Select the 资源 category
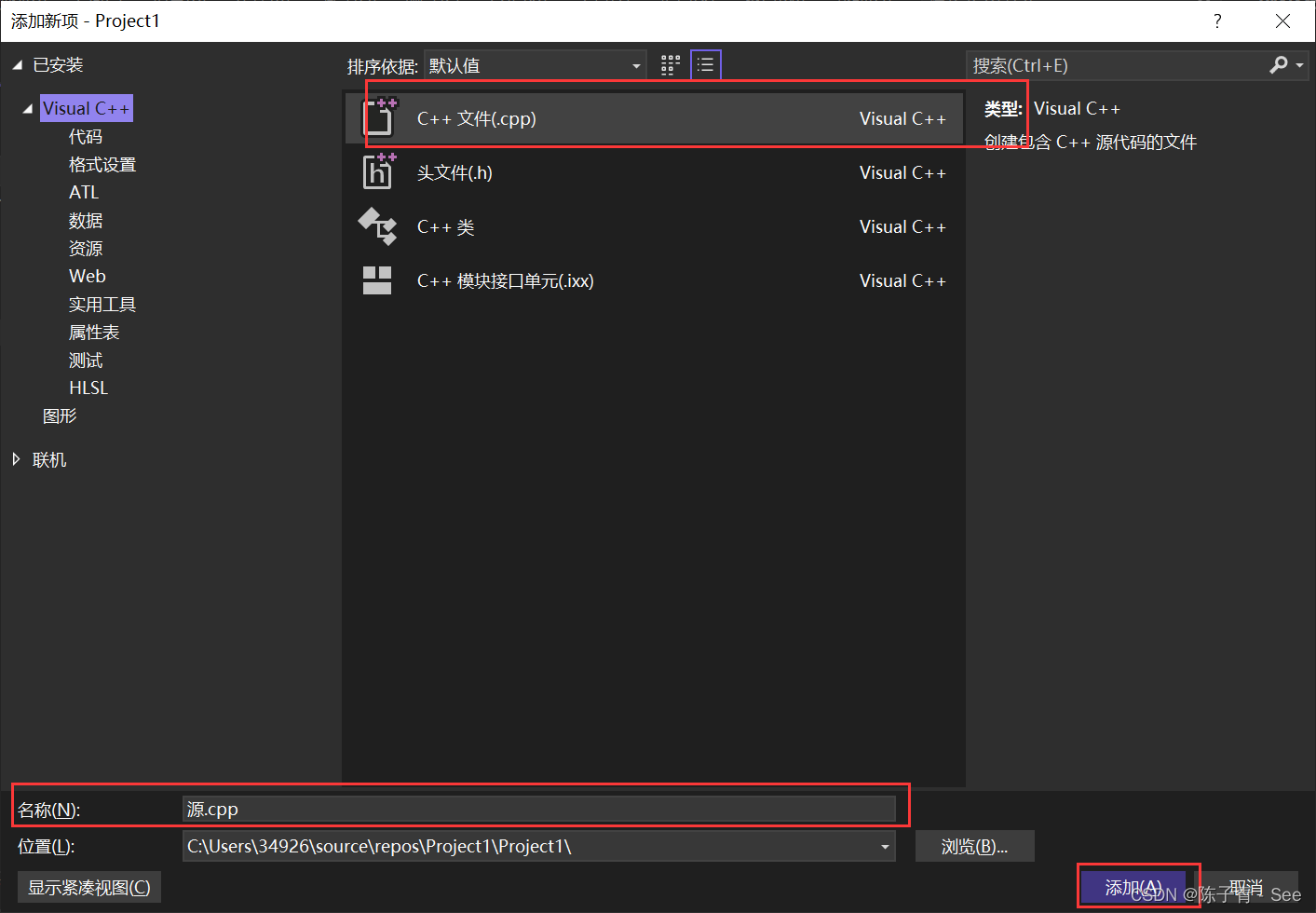This screenshot has width=1316, height=913. click(86, 249)
